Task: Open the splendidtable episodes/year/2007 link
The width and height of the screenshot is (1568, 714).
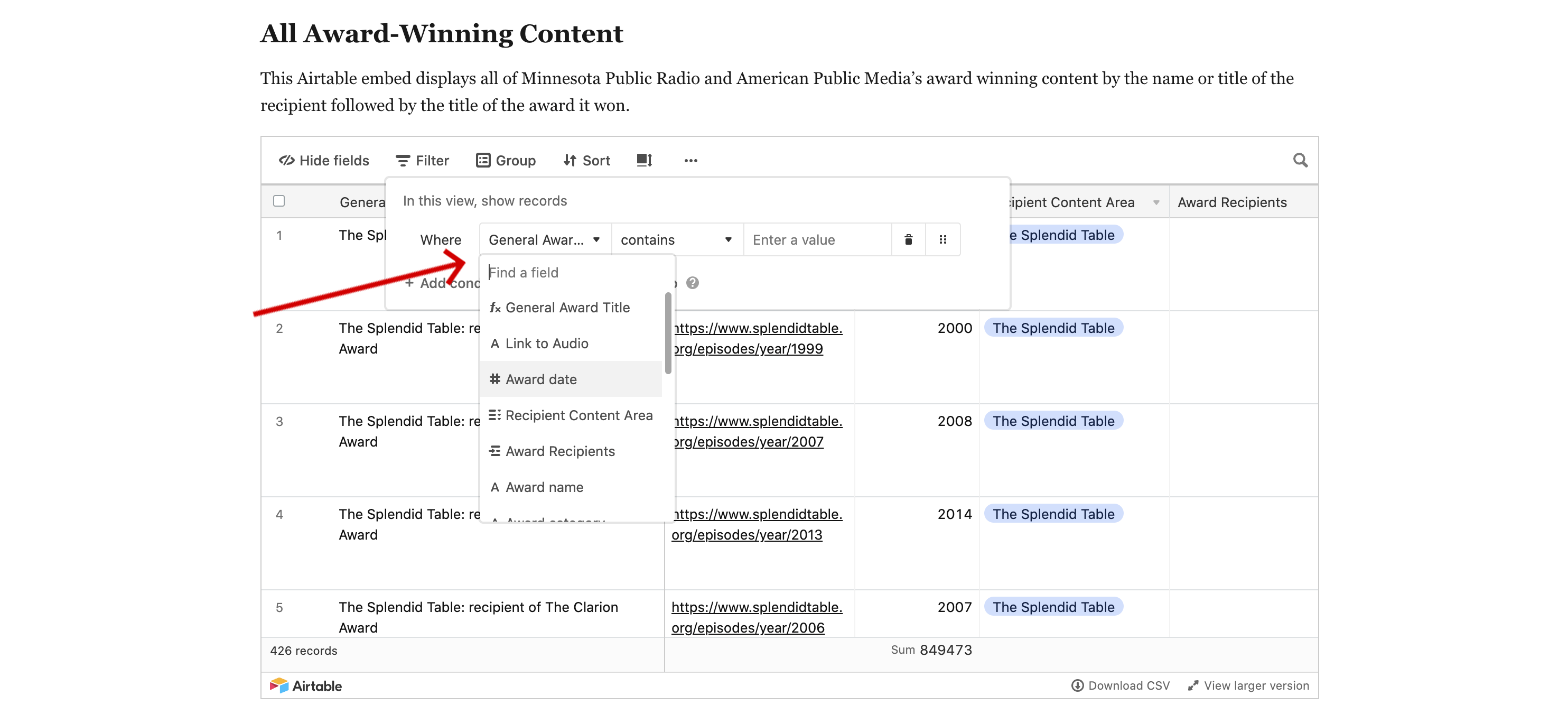Action: pyautogui.click(x=757, y=432)
